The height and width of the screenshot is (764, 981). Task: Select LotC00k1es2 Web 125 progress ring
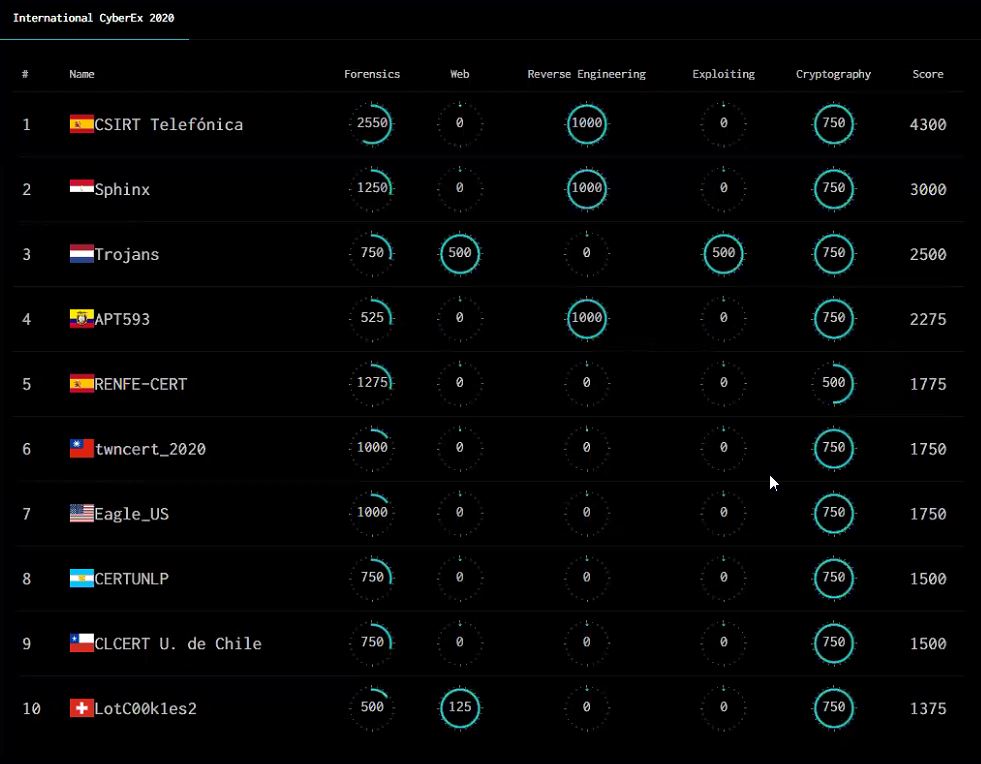click(x=460, y=708)
